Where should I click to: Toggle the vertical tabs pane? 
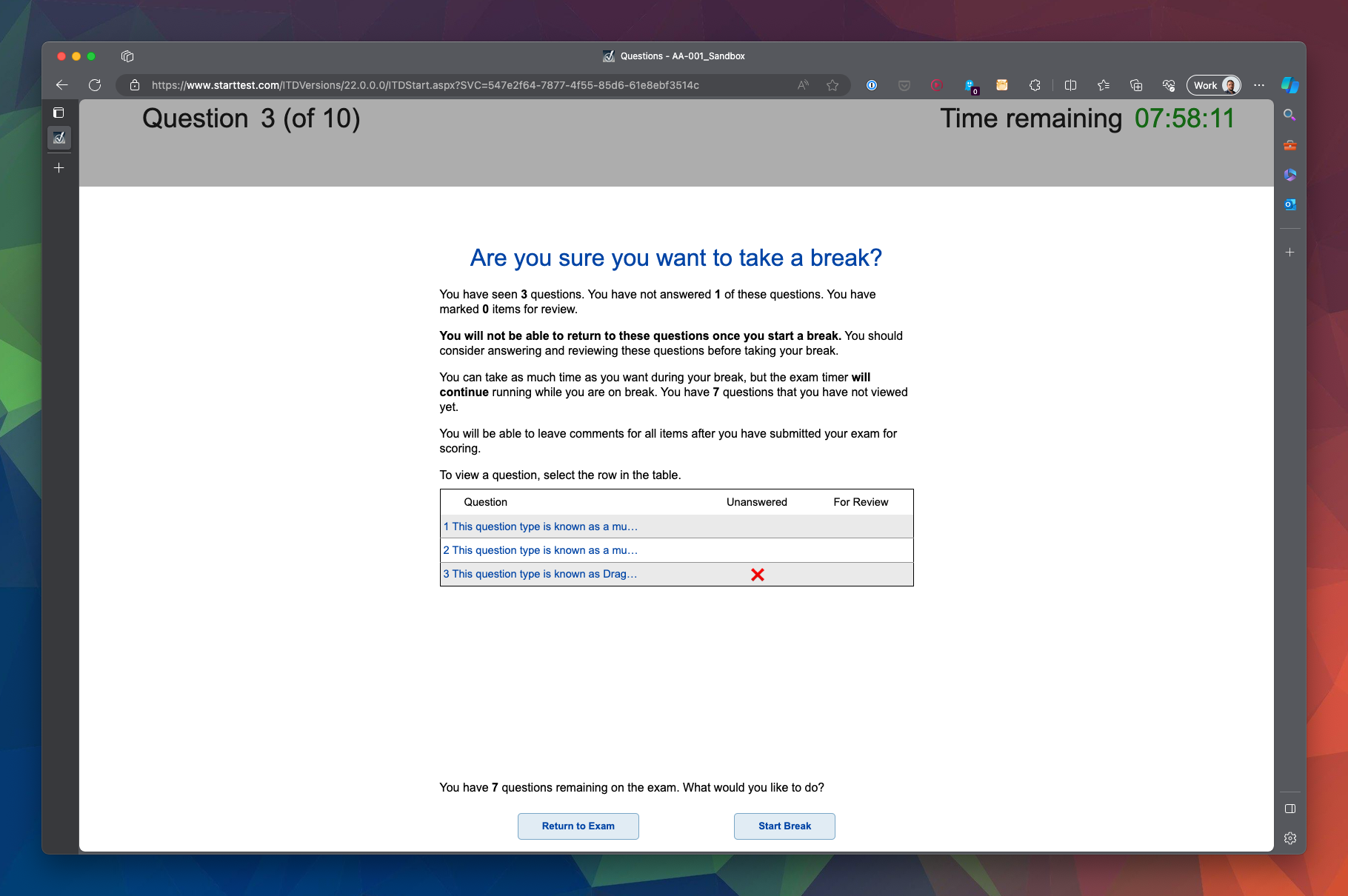click(59, 113)
